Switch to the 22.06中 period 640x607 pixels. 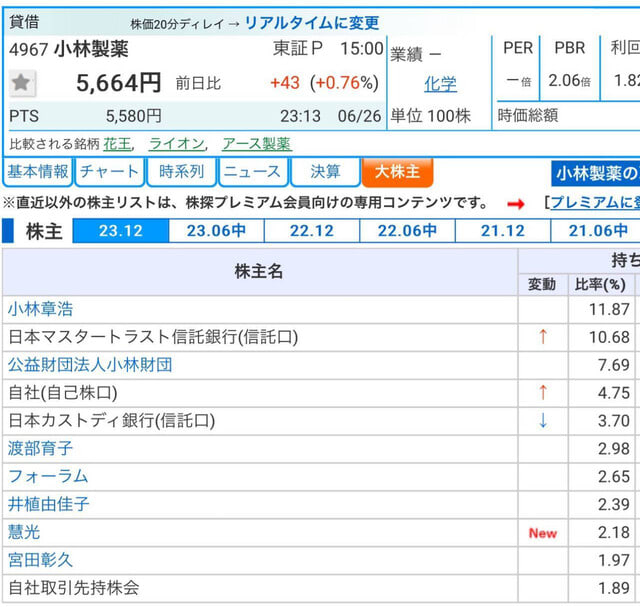[x=407, y=231]
